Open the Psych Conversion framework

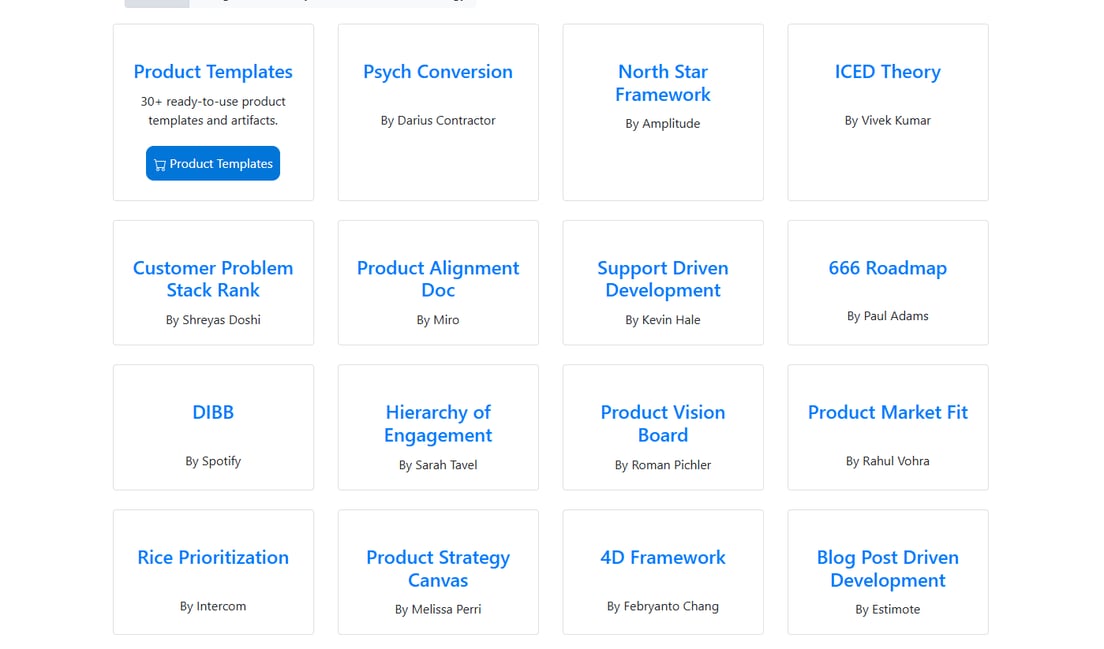pyautogui.click(x=438, y=72)
